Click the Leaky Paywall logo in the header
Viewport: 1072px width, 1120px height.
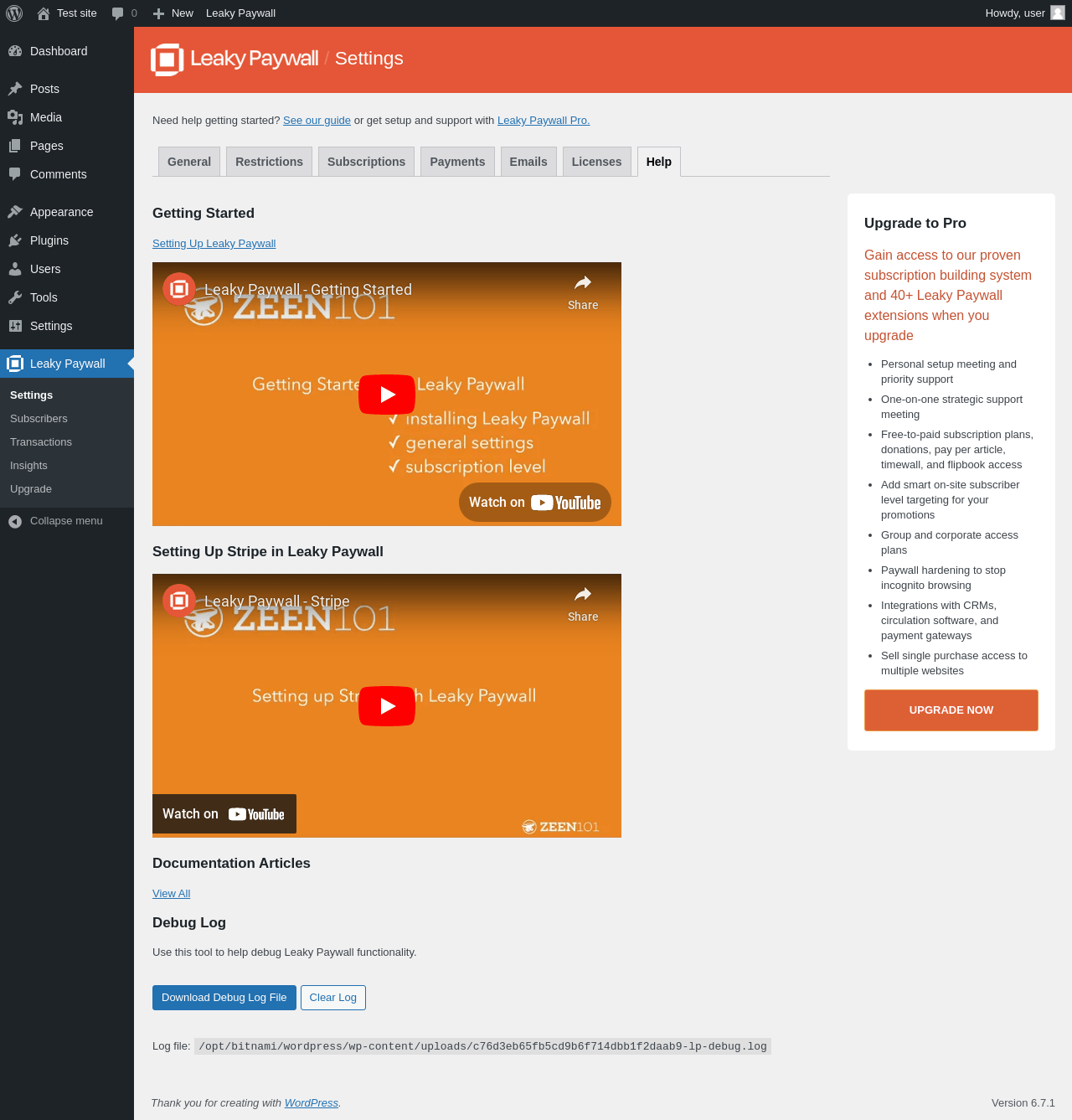(x=234, y=59)
